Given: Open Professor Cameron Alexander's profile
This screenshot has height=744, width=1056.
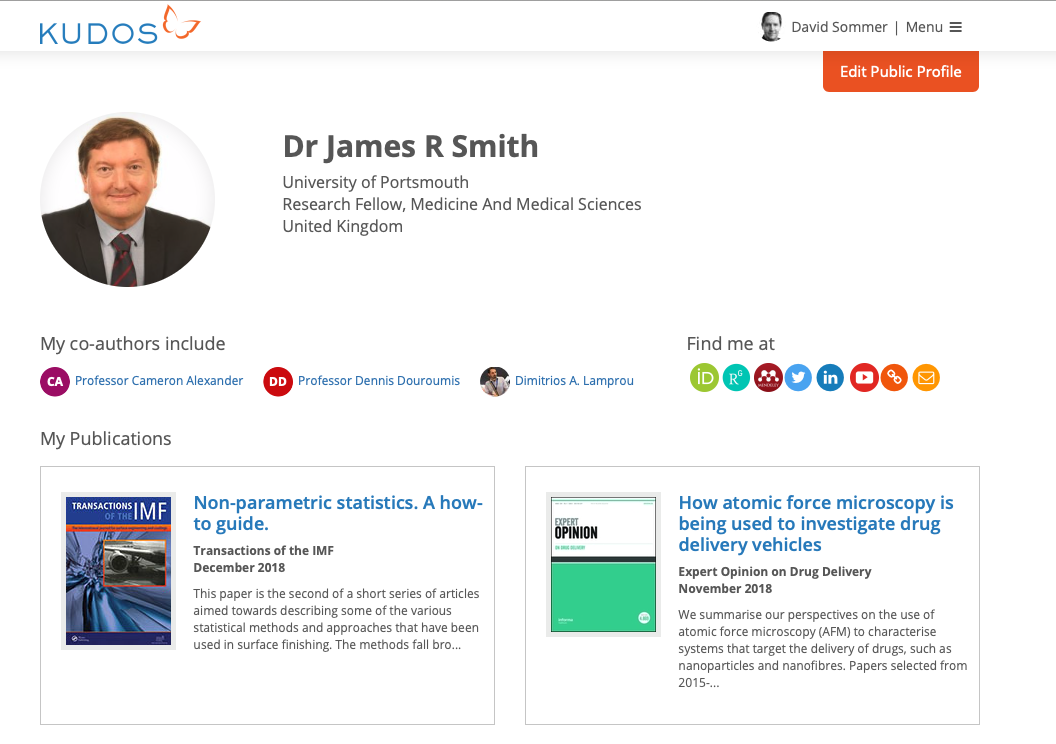Looking at the screenshot, I should (x=158, y=381).
